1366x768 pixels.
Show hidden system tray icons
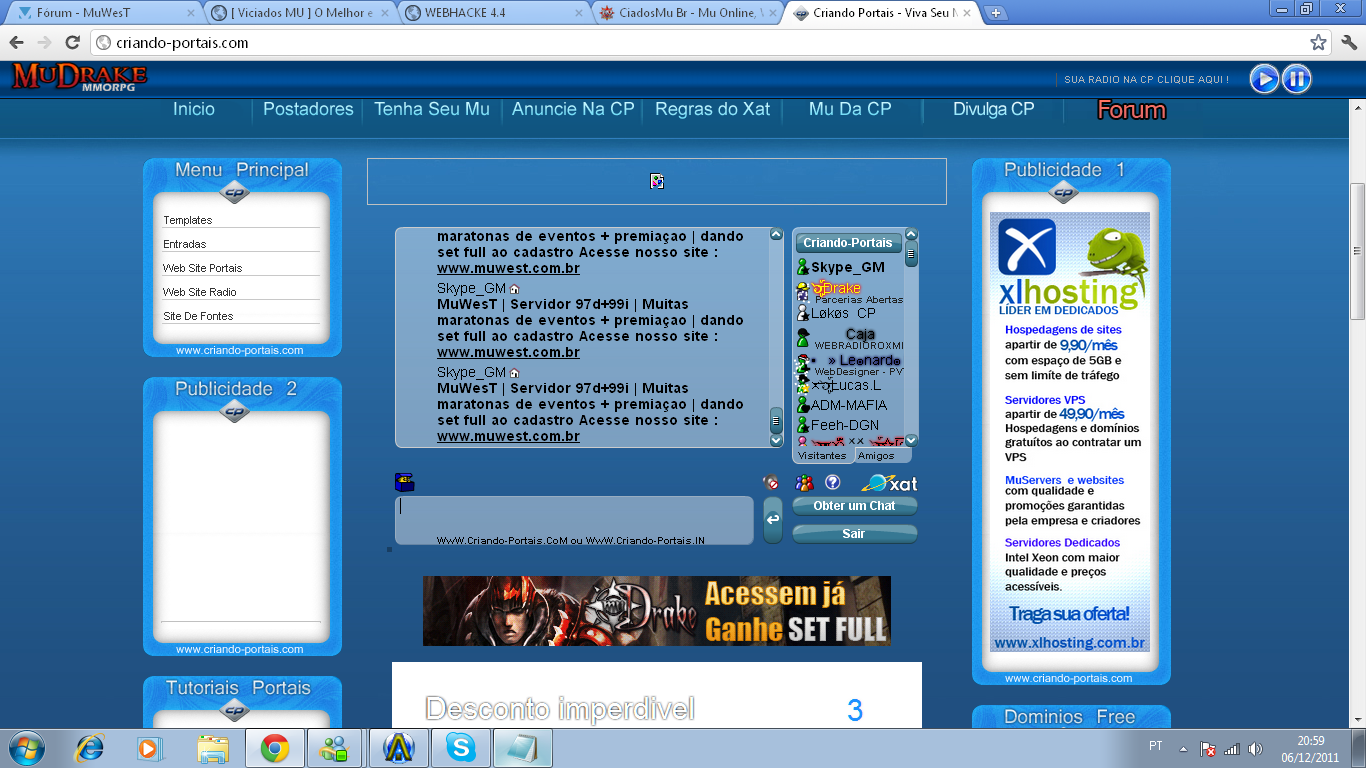1184,748
